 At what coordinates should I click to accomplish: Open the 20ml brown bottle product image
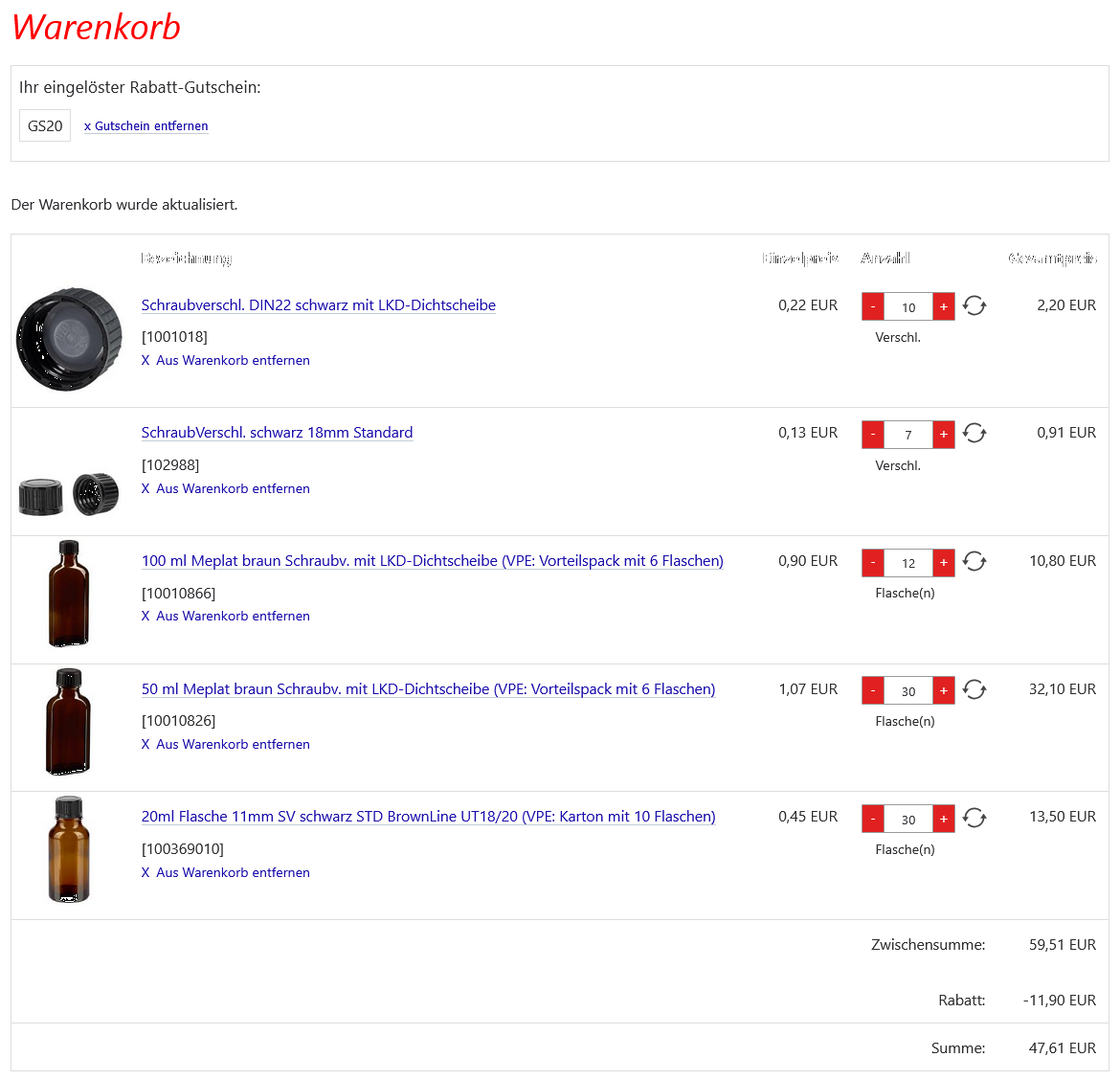pyautogui.click(x=69, y=849)
